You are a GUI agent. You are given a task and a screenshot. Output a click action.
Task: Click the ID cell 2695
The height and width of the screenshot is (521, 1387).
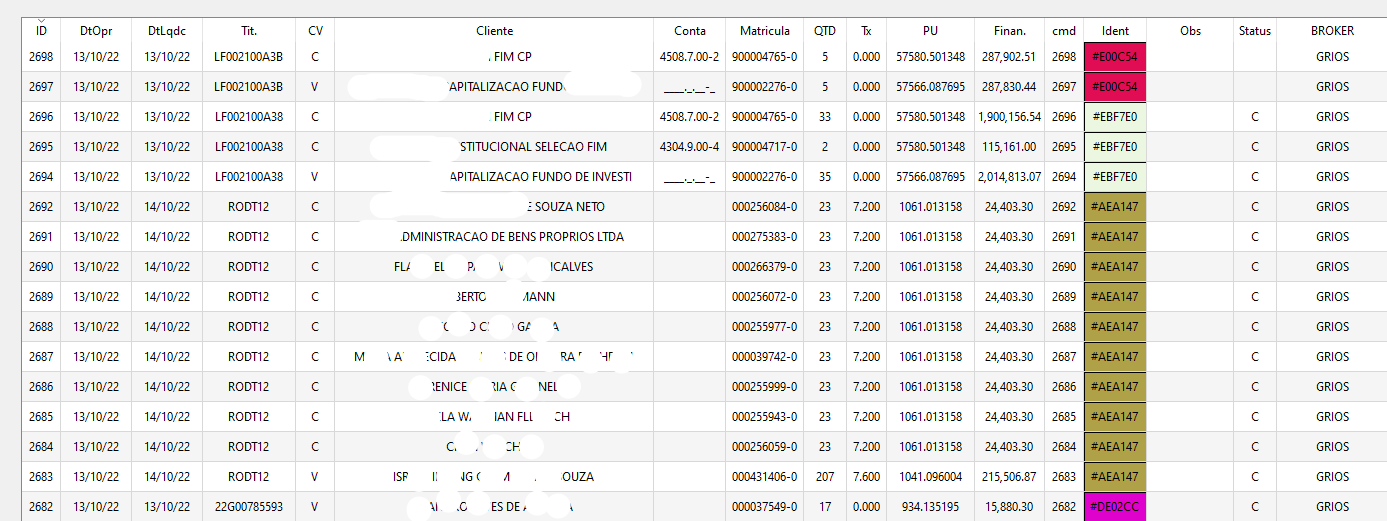tap(41, 147)
